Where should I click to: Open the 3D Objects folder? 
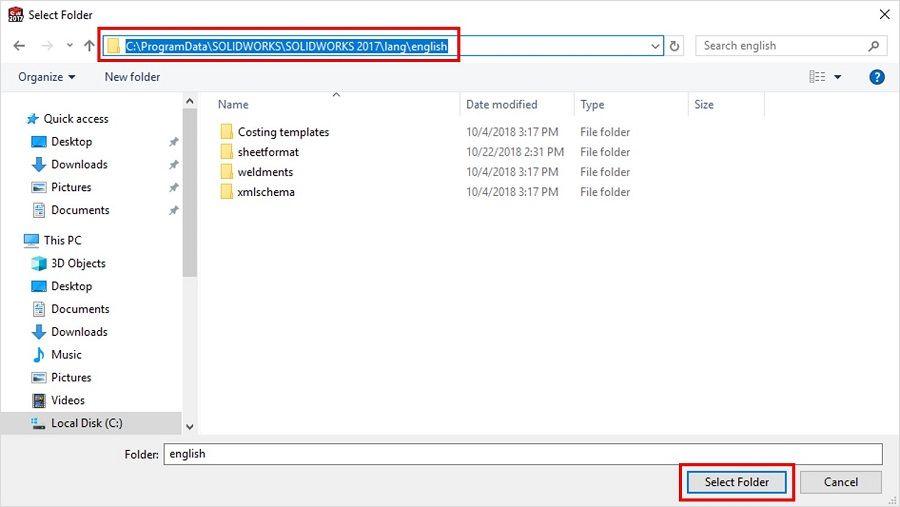point(78,263)
